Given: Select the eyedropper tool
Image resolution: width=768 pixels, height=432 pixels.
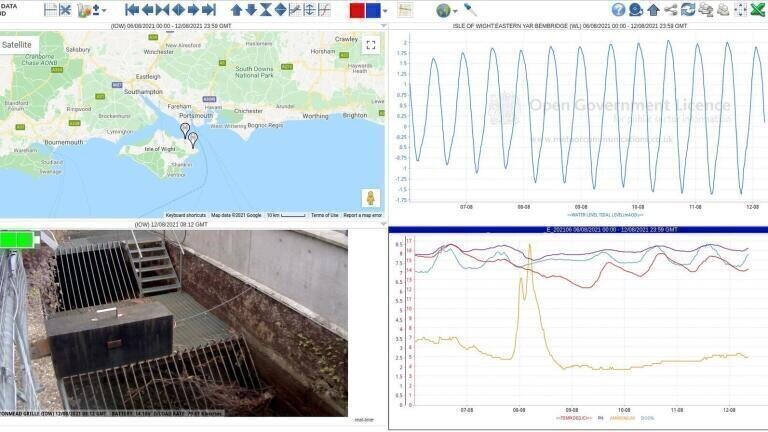Looking at the screenshot, I should pos(470,10).
